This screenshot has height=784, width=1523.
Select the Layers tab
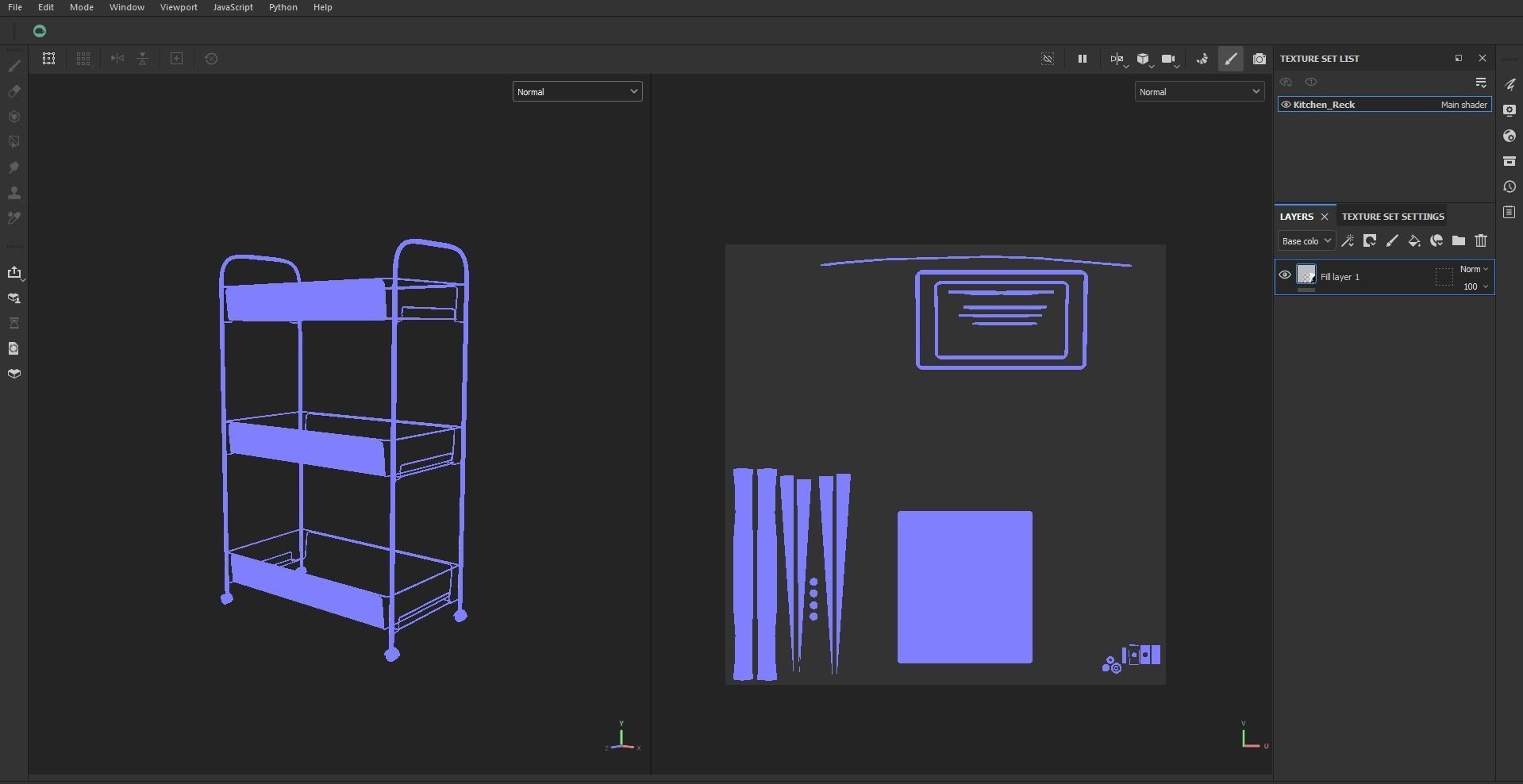(1297, 217)
